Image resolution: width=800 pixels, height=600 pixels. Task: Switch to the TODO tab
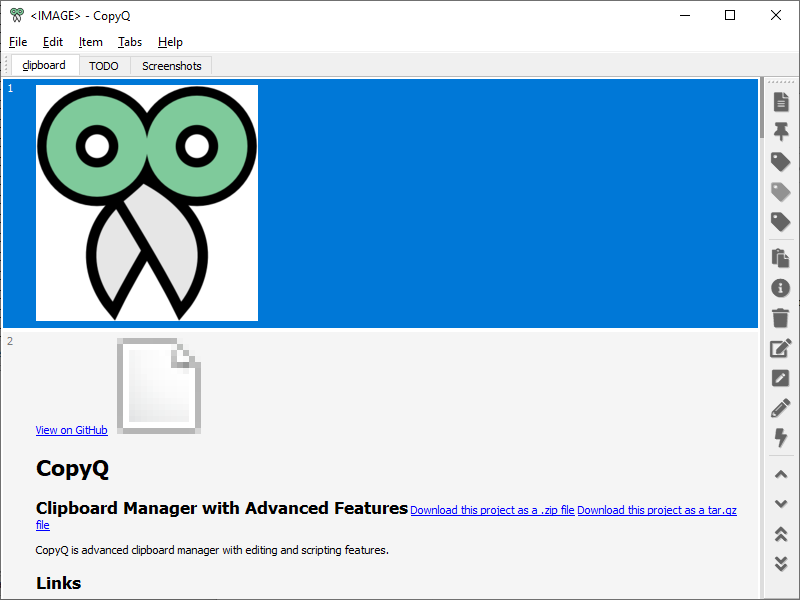click(103, 66)
